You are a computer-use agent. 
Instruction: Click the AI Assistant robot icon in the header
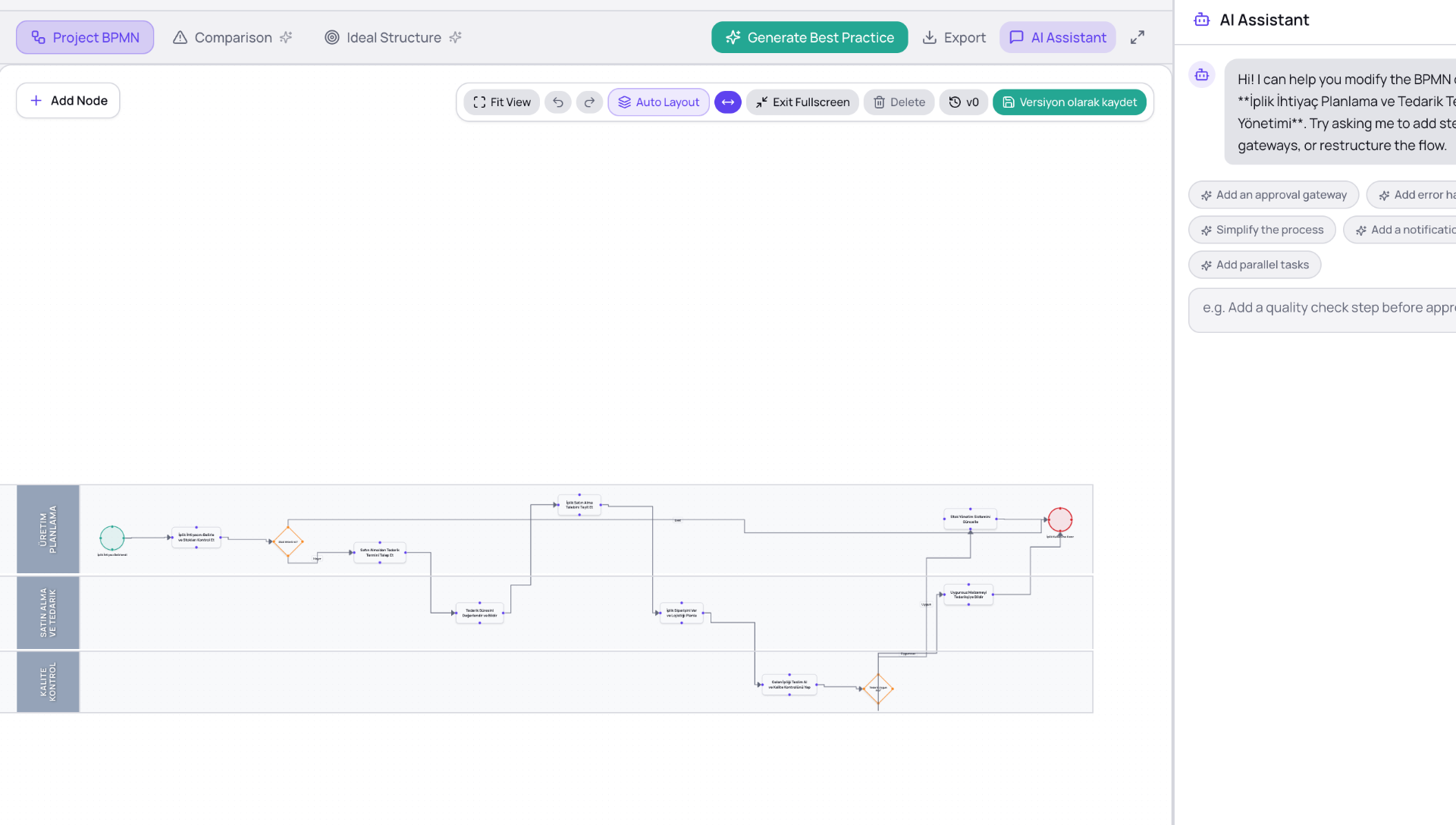point(1201,20)
